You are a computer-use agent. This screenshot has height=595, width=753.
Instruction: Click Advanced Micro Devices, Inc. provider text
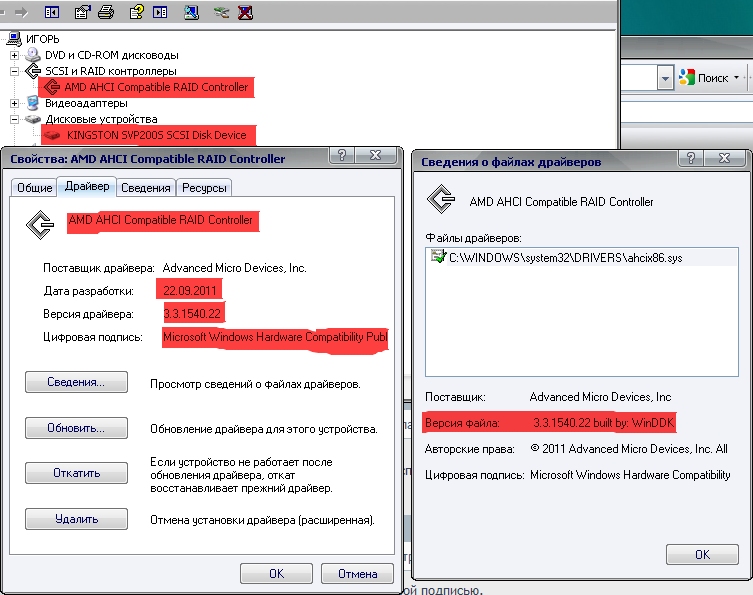(234, 268)
